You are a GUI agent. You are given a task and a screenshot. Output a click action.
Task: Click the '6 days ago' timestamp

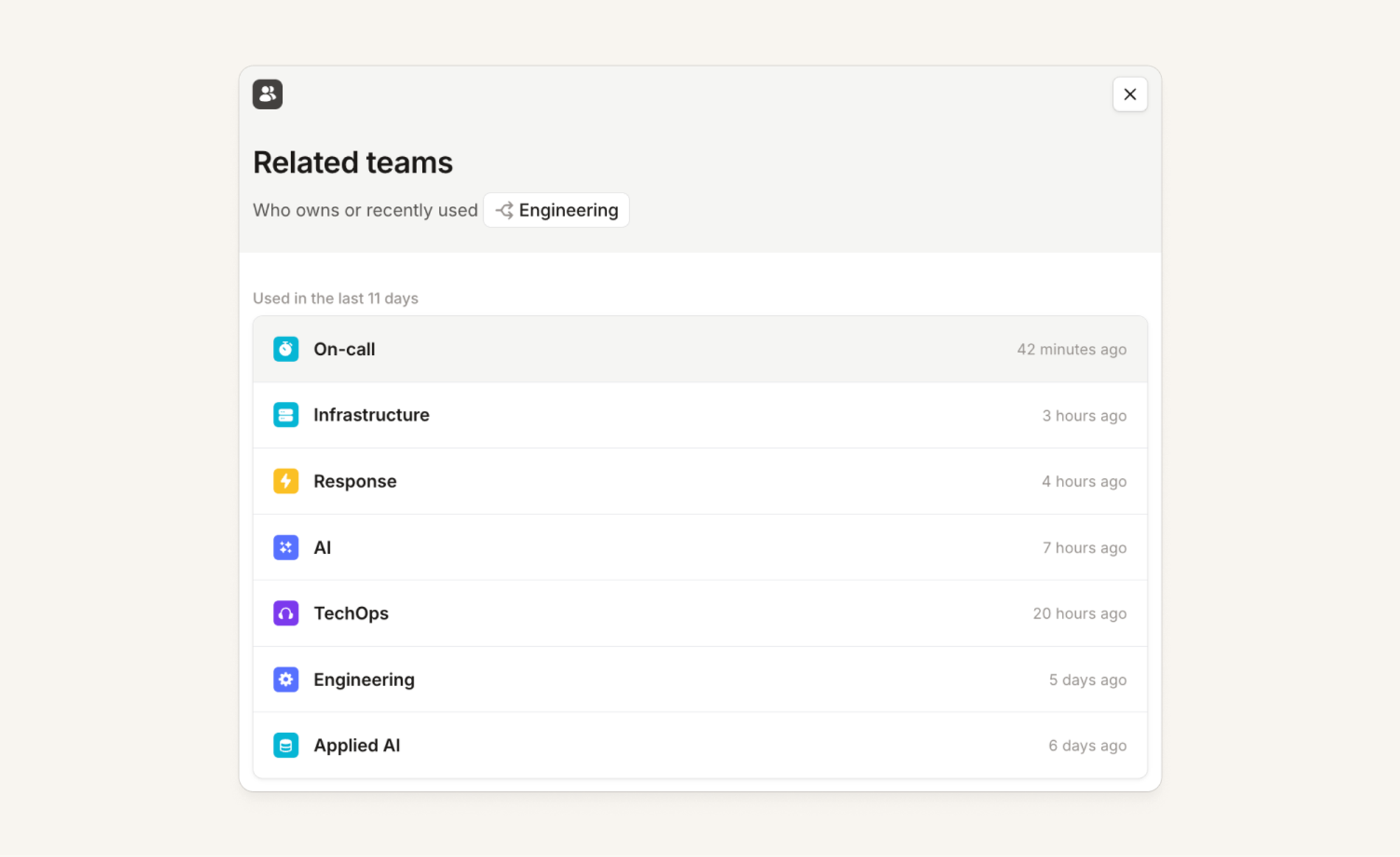[1088, 746]
